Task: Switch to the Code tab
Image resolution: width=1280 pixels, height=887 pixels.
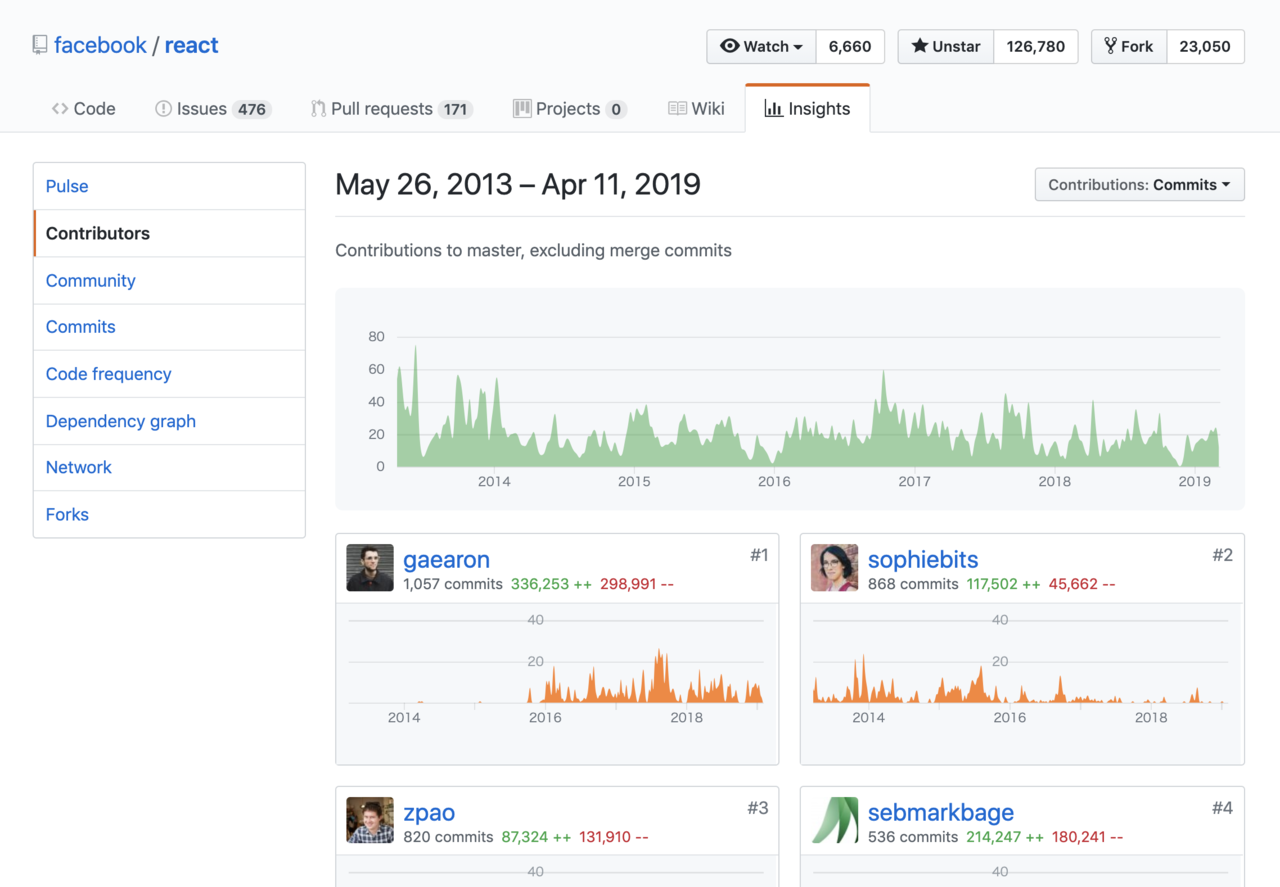Action: (x=84, y=109)
